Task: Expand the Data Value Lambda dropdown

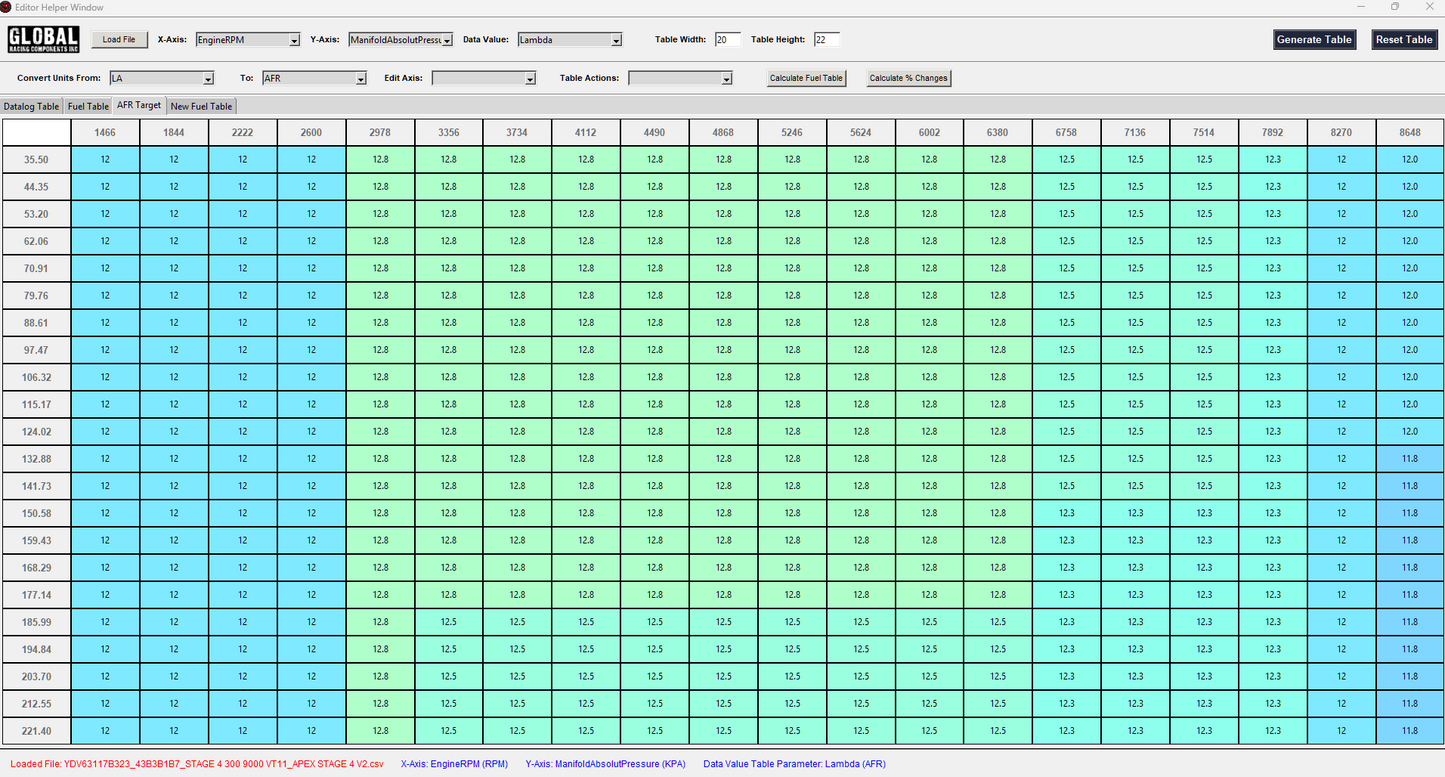Action: 570,40
